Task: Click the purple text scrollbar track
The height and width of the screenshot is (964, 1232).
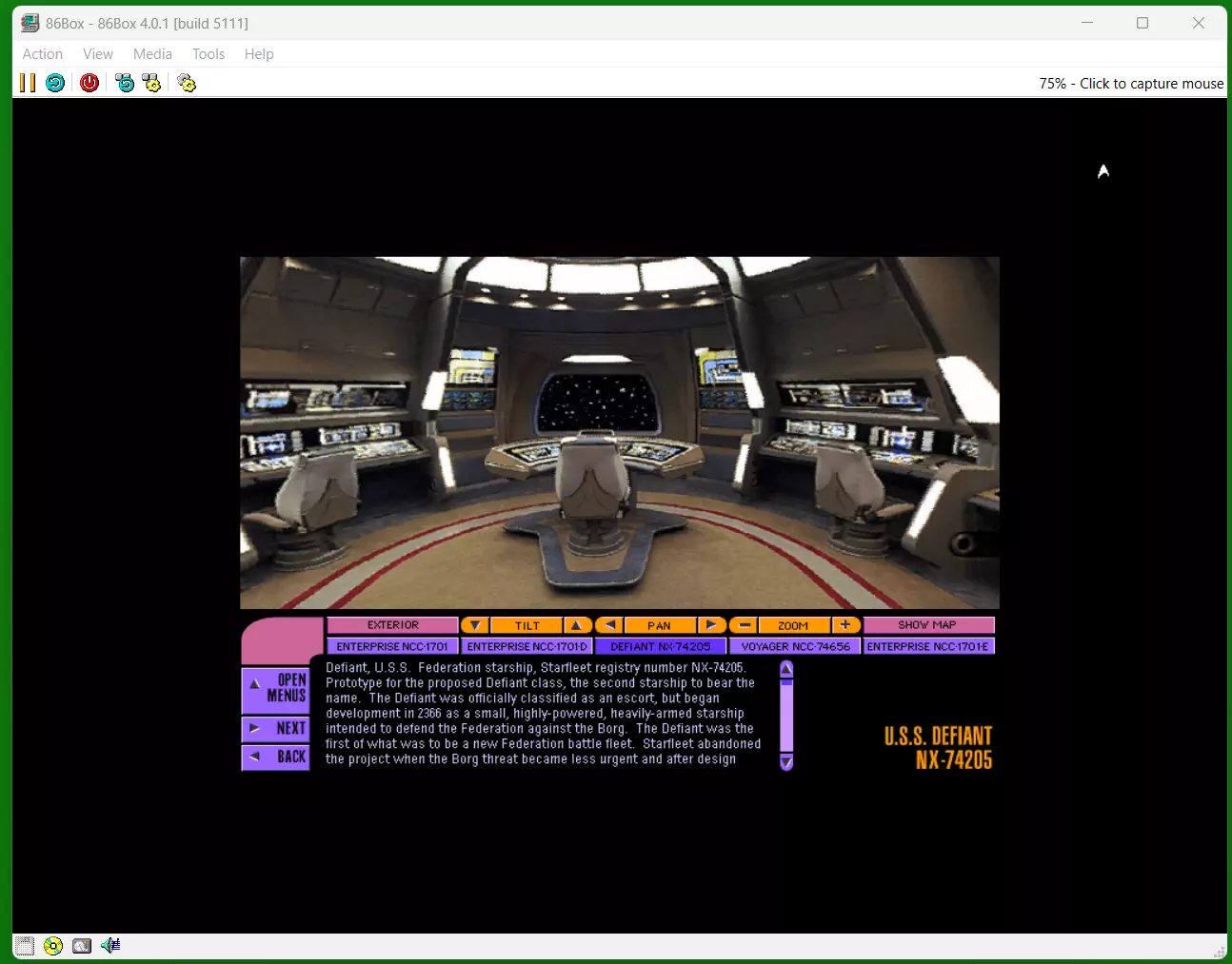Action: 786,716
